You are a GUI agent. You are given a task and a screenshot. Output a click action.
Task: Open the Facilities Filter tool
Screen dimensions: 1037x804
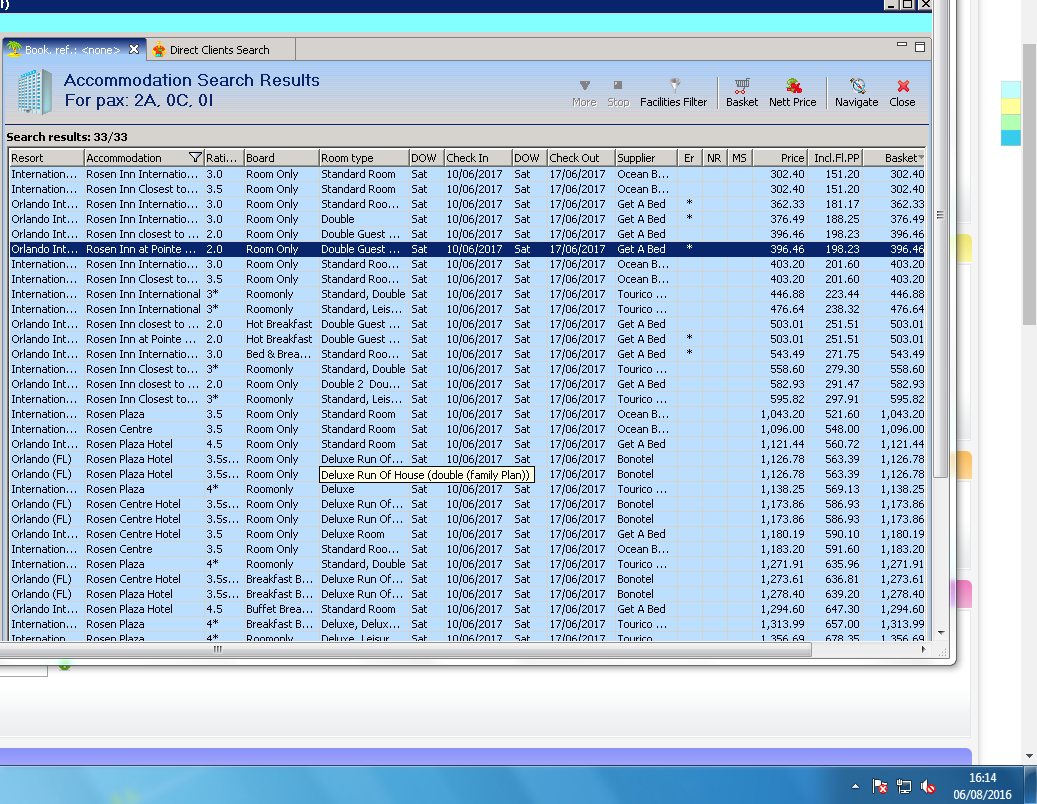(673, 92)
